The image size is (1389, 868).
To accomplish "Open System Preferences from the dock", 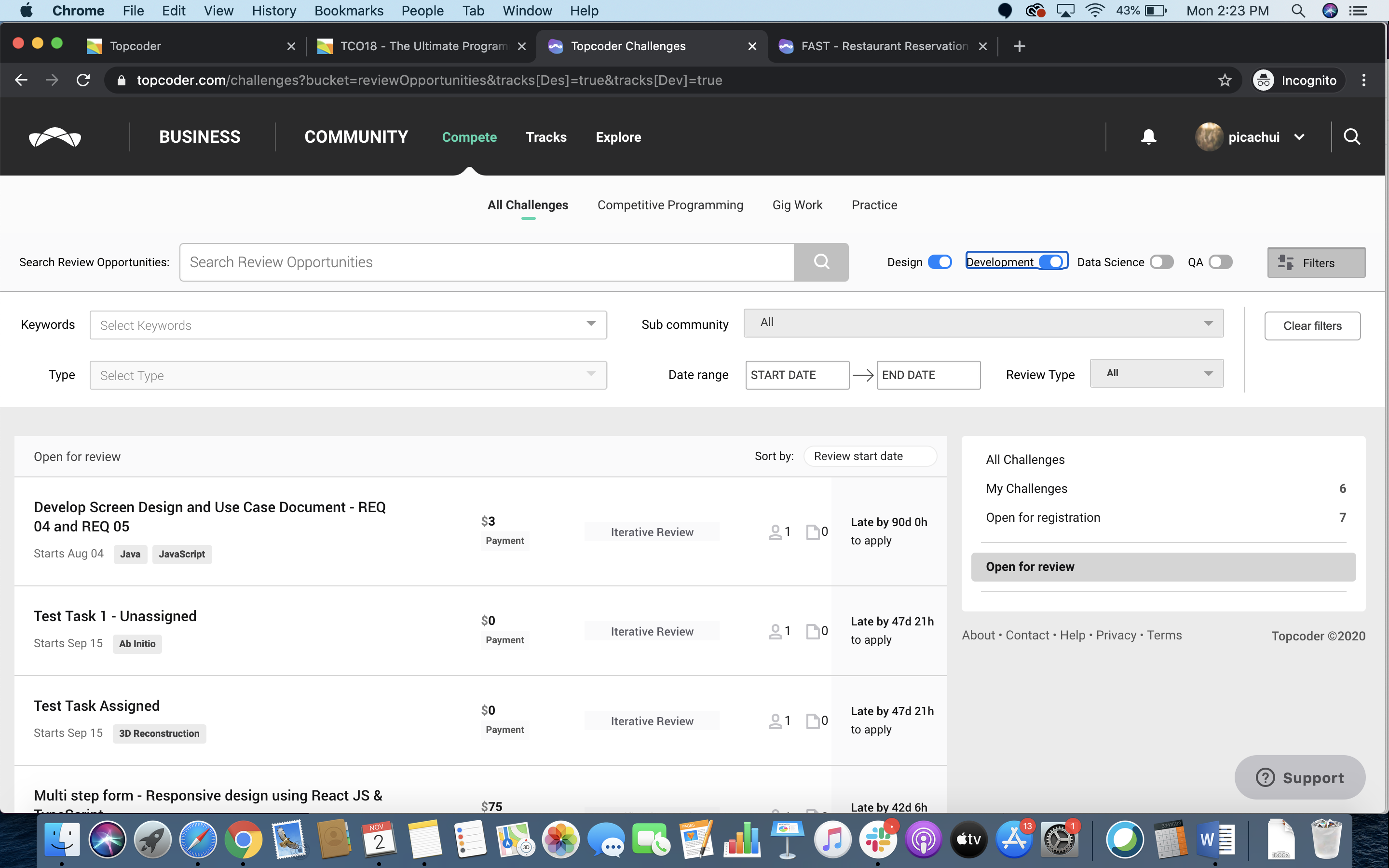I will pyautogui.click(x=1059, y=839).
